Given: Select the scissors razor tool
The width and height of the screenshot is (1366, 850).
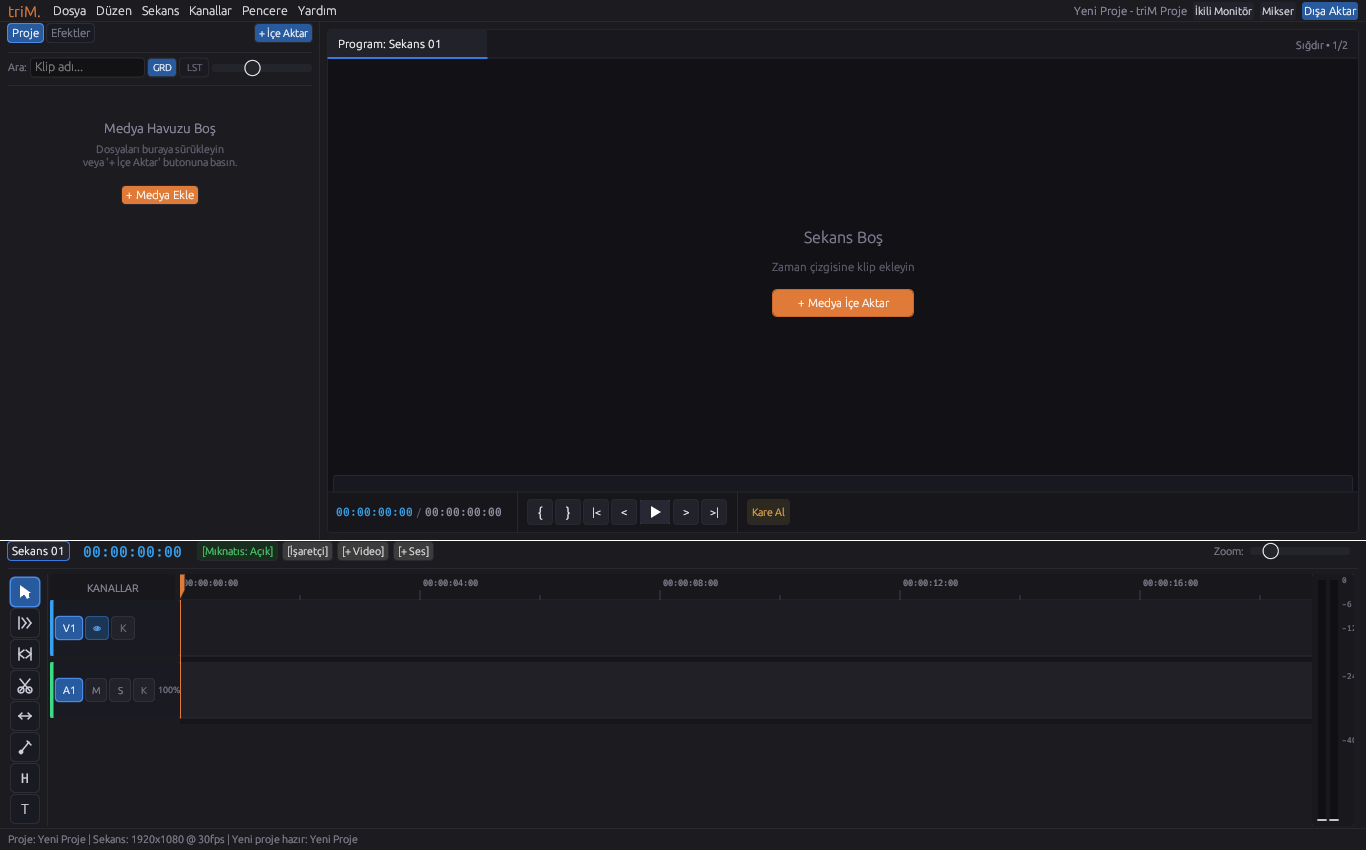Looking at the screenshot, I should (x=25, y=685).
